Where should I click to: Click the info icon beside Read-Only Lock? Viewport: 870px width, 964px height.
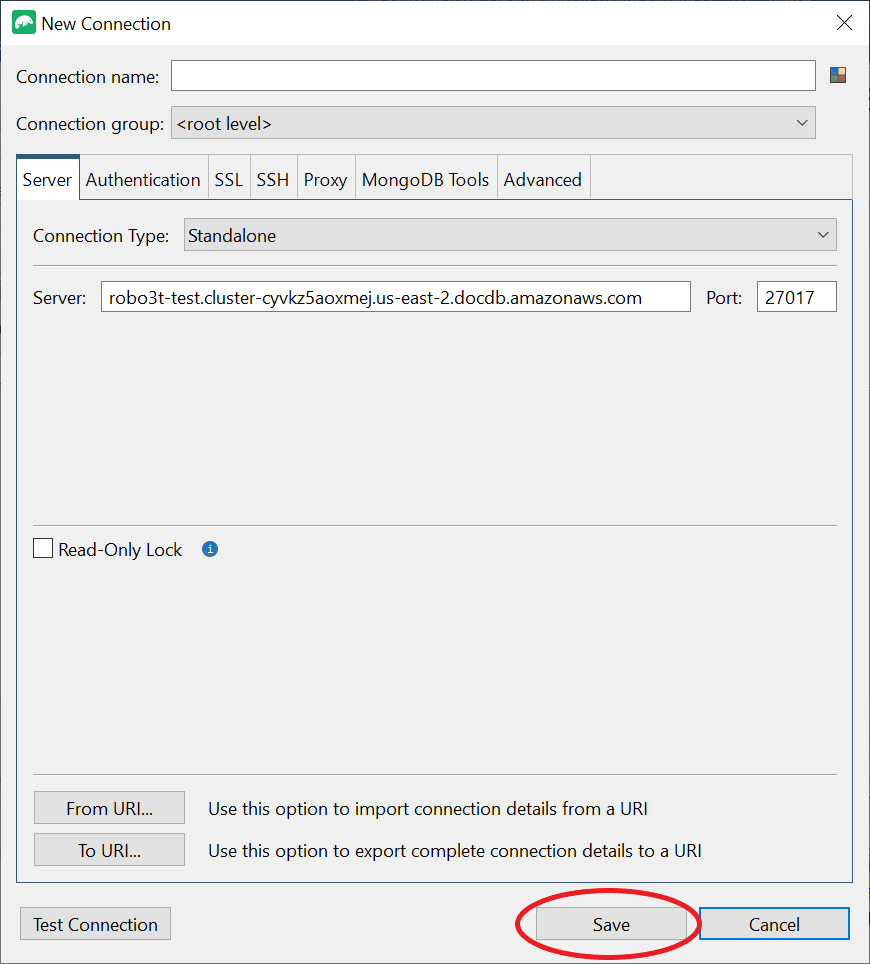click(209, 548)
